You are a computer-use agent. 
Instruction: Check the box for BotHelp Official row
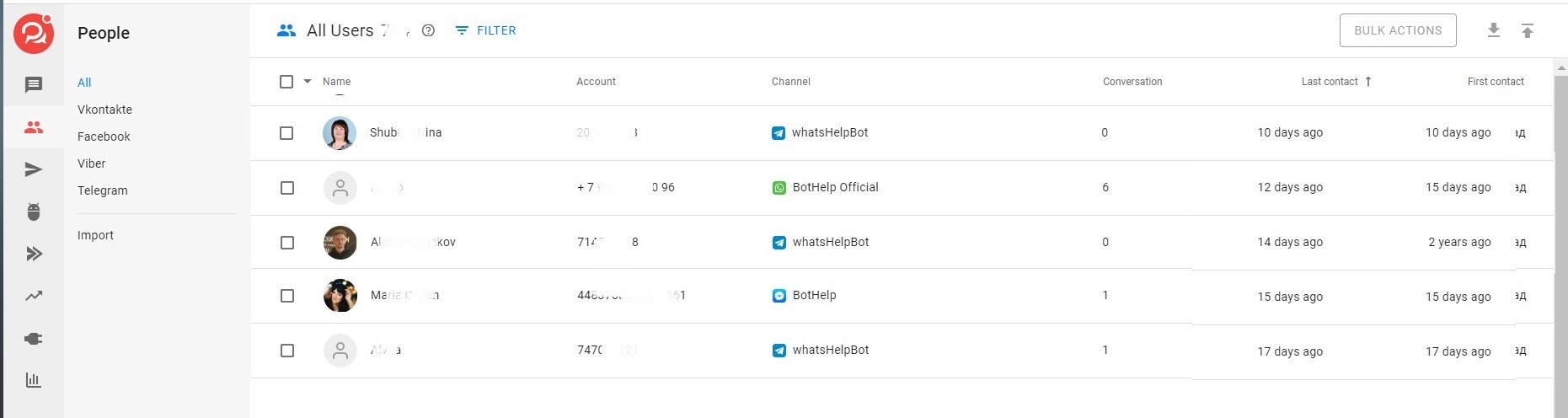(x=287, y=188)
